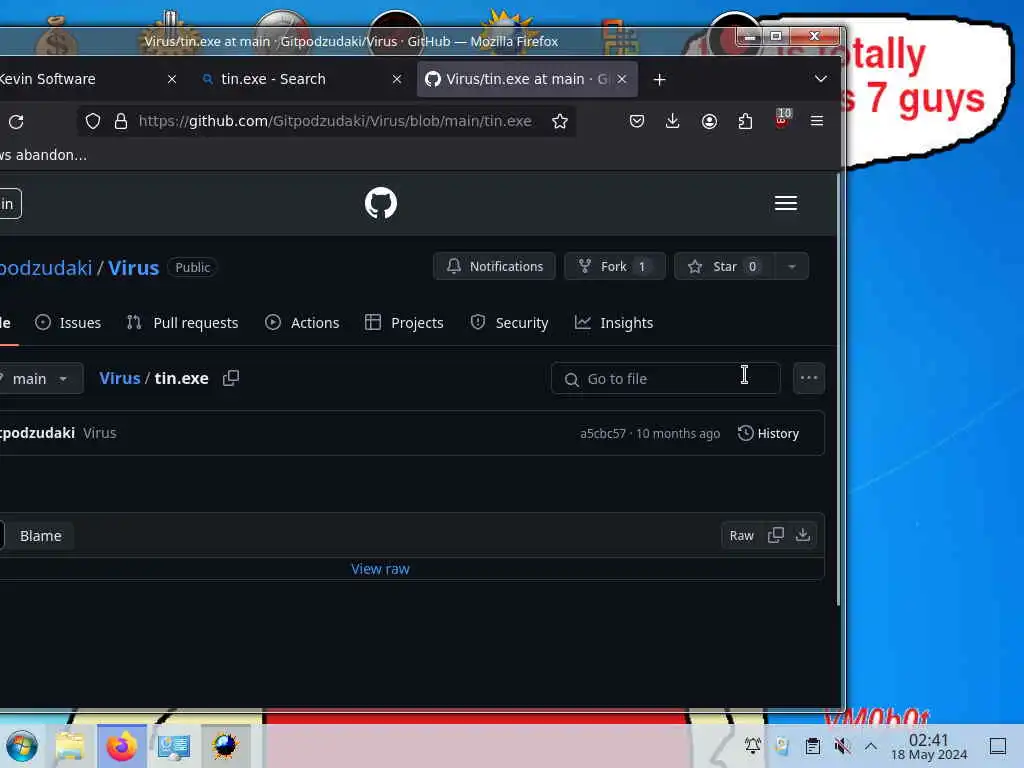Bookmark this page with the star icon

tap(560, 121)
